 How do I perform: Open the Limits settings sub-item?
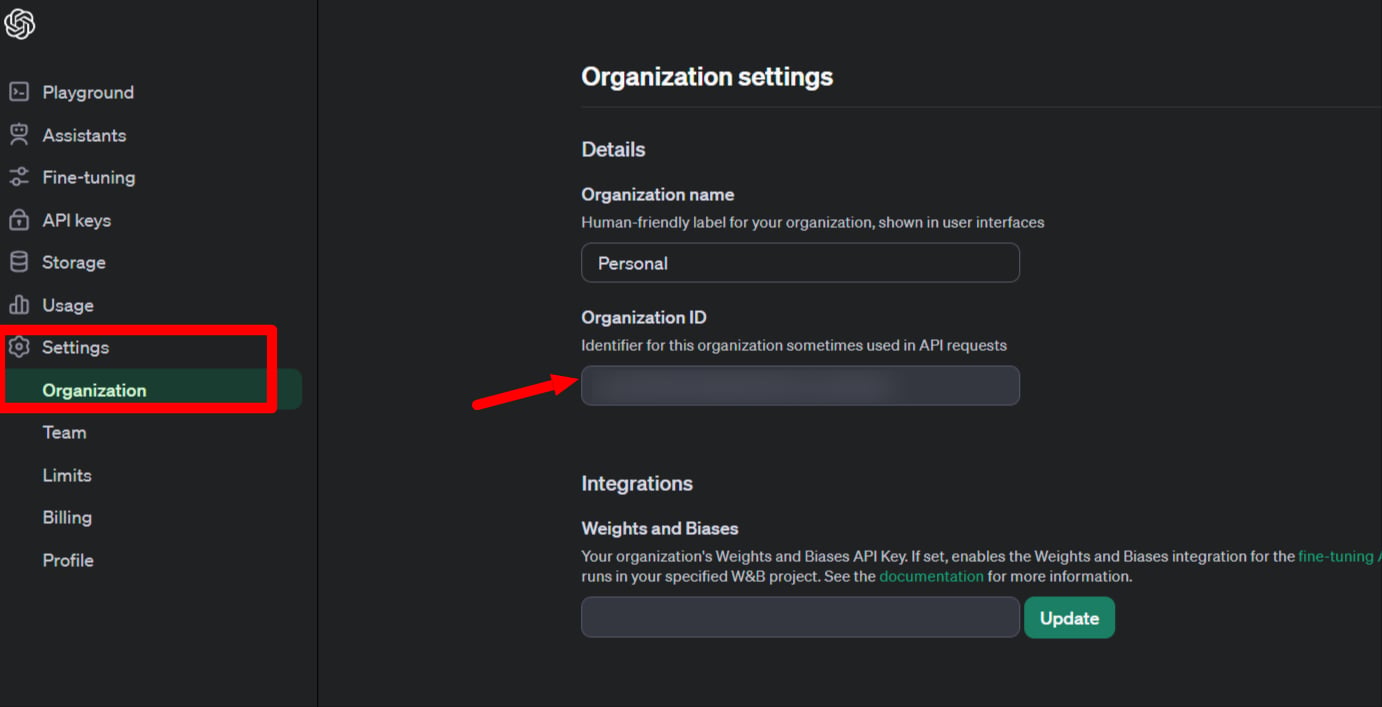click(67, 475)
